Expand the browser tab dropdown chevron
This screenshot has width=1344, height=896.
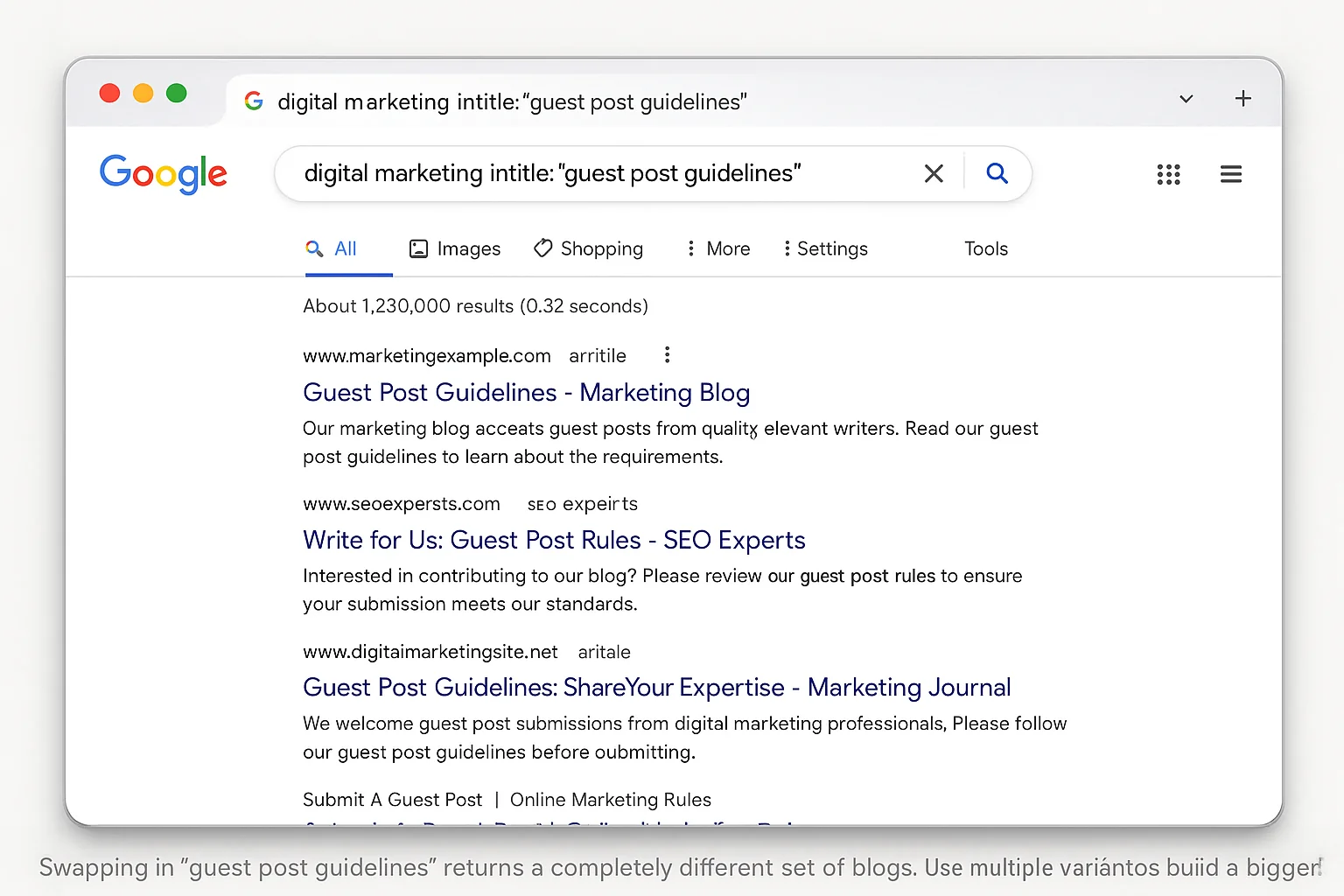point(1186,99)
